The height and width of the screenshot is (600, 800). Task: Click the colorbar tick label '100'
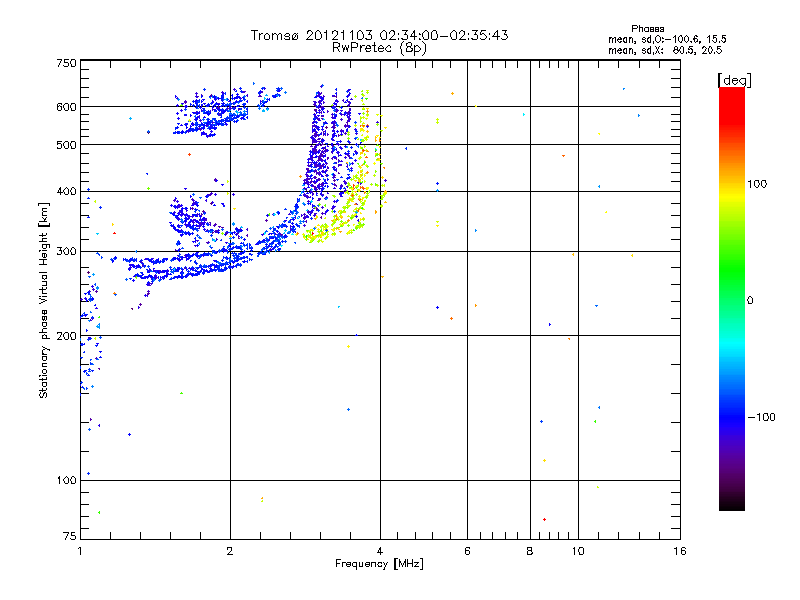pyautogui.click(x=757, y=184)
